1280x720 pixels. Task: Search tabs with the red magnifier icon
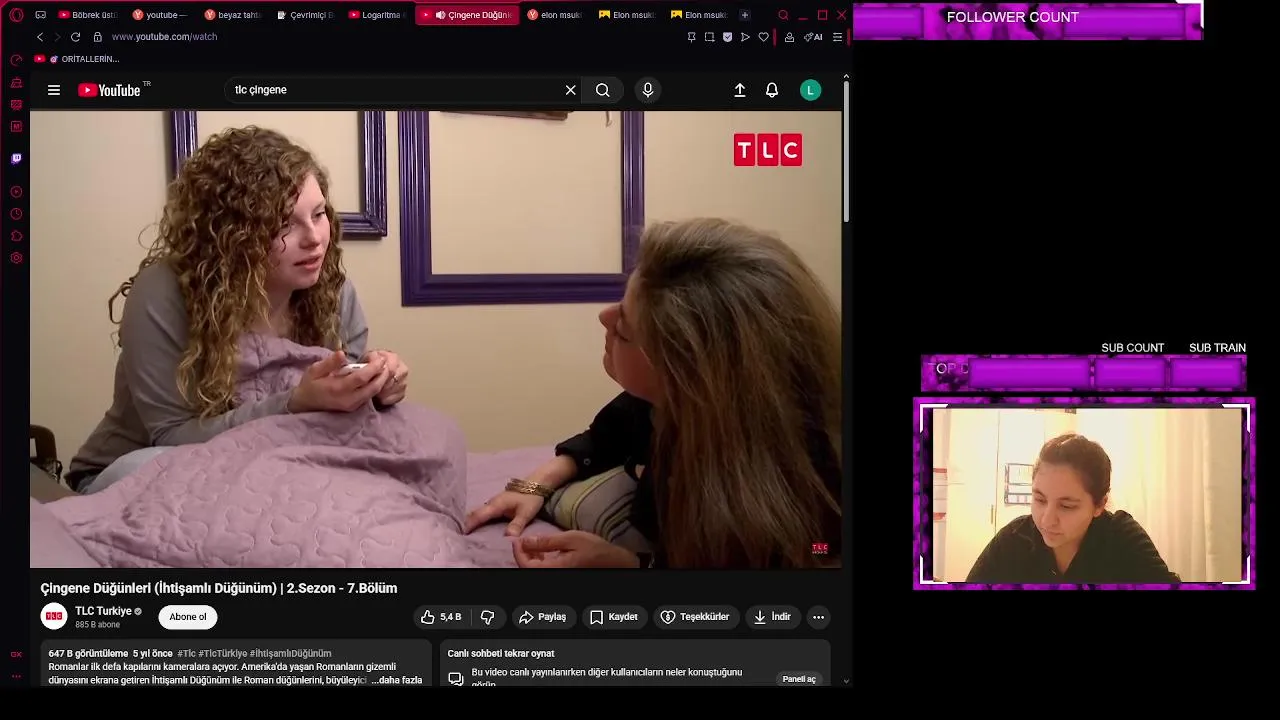(783, 15)
